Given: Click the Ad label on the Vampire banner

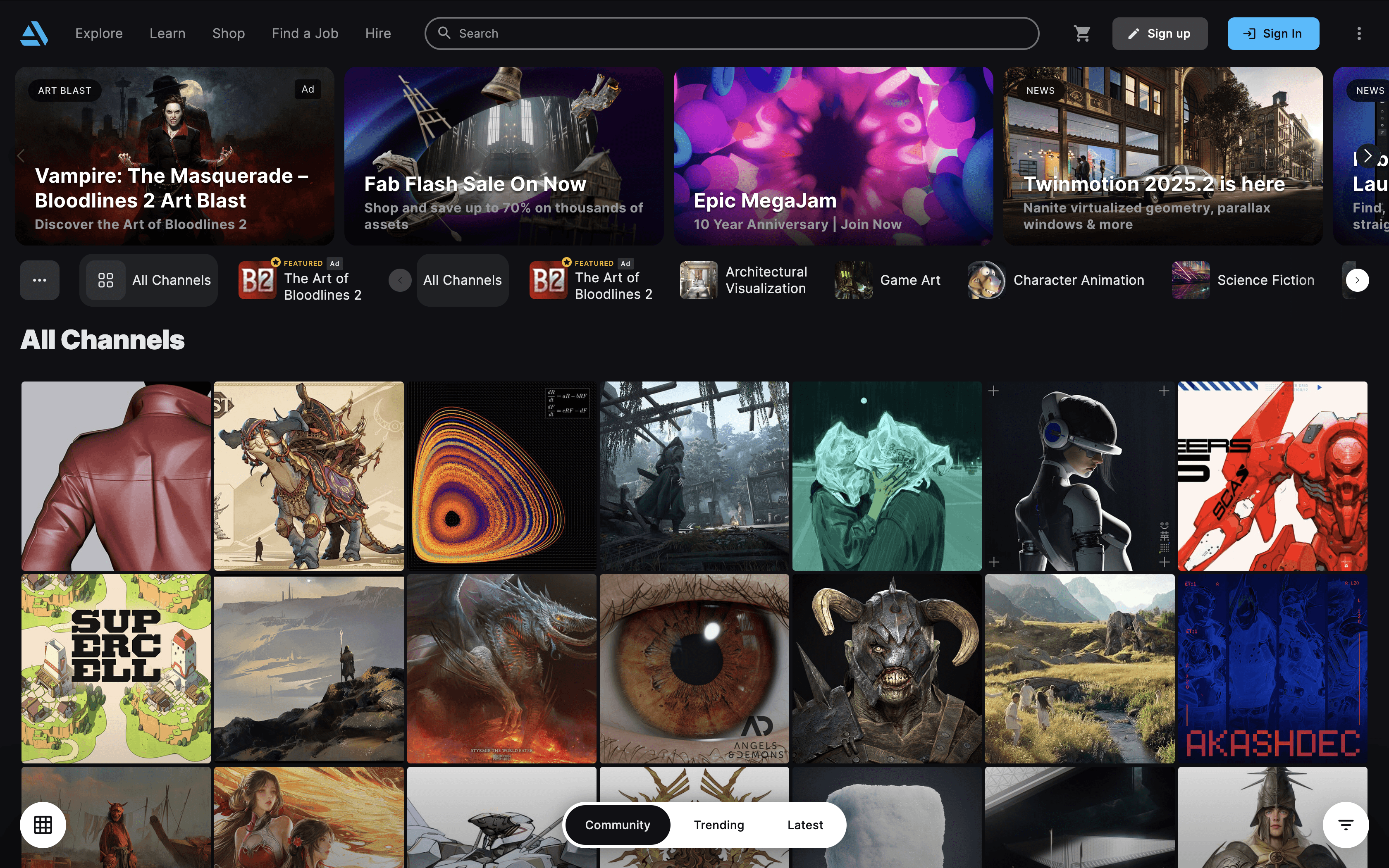Looking at the screenshot, I should [x=308, y=89].
